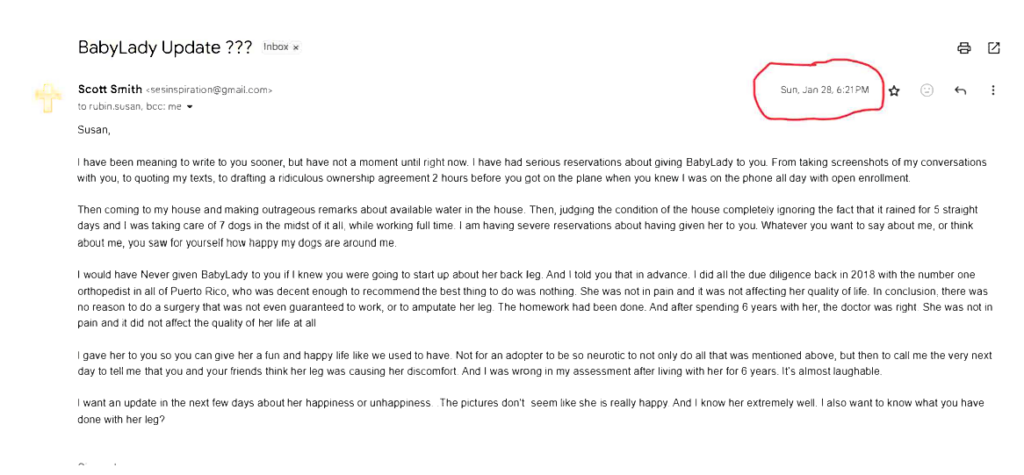Add an emoji reaction to the email
The width and height of the screenshot is (1024, 475).
[x=927, y=90]
